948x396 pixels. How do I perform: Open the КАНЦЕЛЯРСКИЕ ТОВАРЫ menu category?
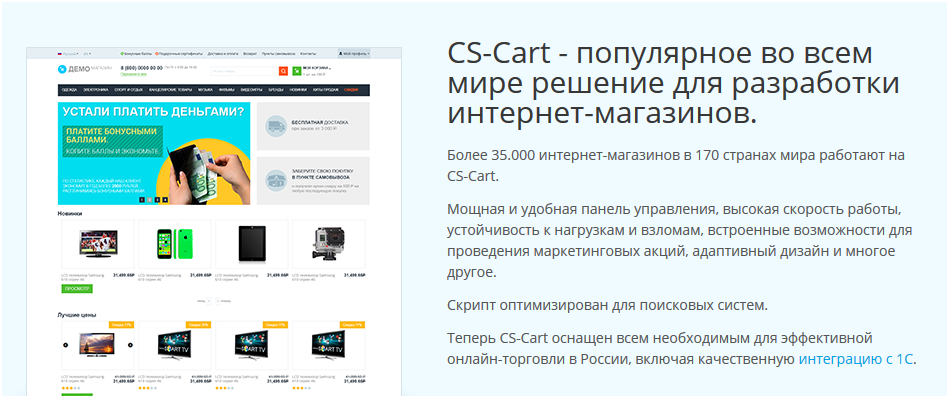[170, 89]
